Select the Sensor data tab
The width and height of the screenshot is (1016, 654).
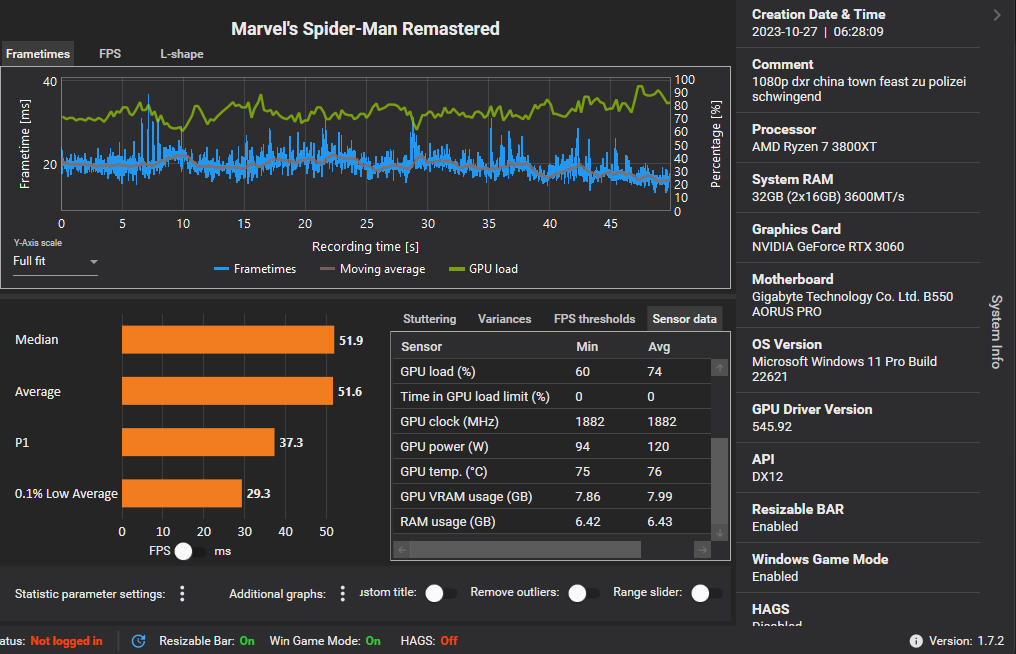pyautogui.click(x=684, y=319)
